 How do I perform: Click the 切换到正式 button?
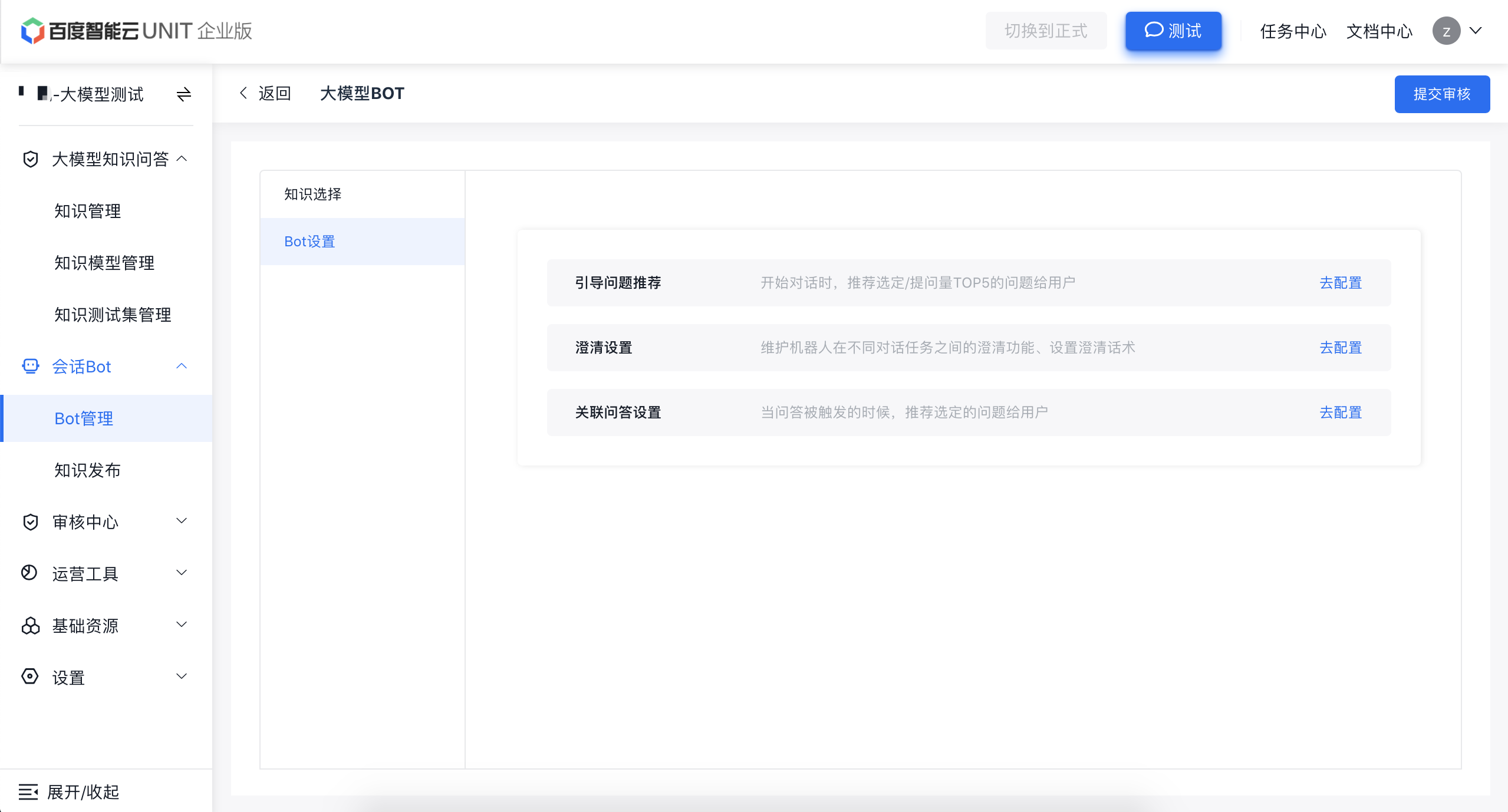(x=1046, y=31)
